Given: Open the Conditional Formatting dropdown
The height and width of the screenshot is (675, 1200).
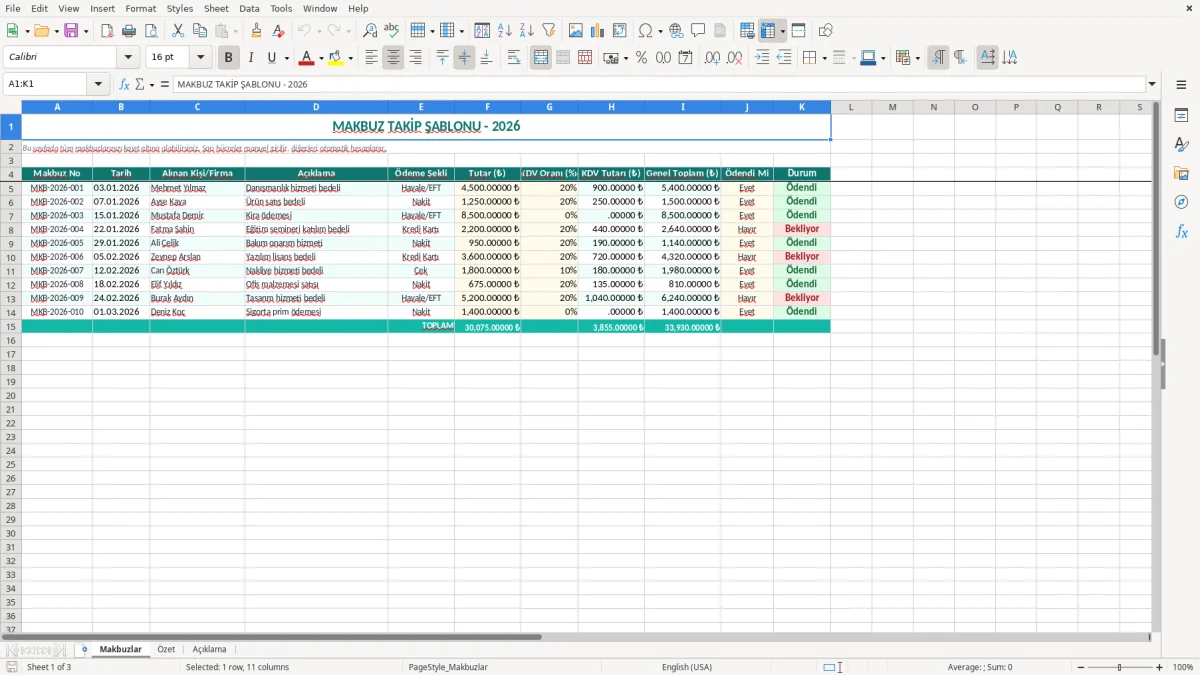Looking at the screenshot, I should (x=917, y=58).
